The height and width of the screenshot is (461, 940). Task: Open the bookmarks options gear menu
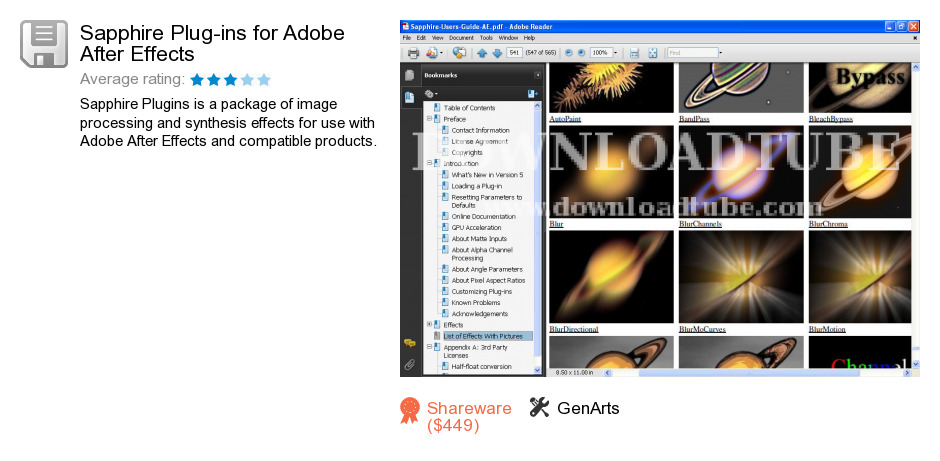click(x=430, y=94)
